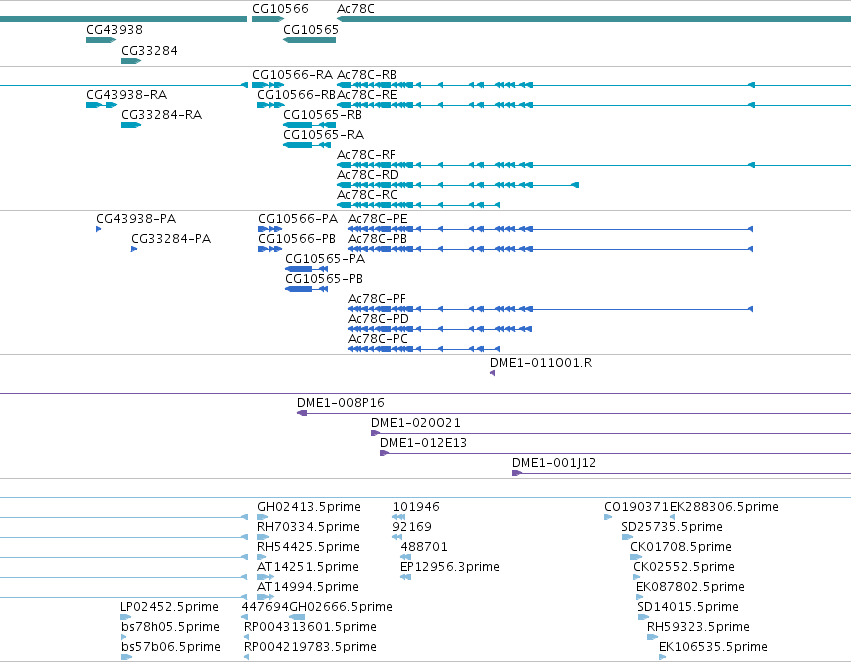Select BAC label DME1-008P16

click(341, 403)
